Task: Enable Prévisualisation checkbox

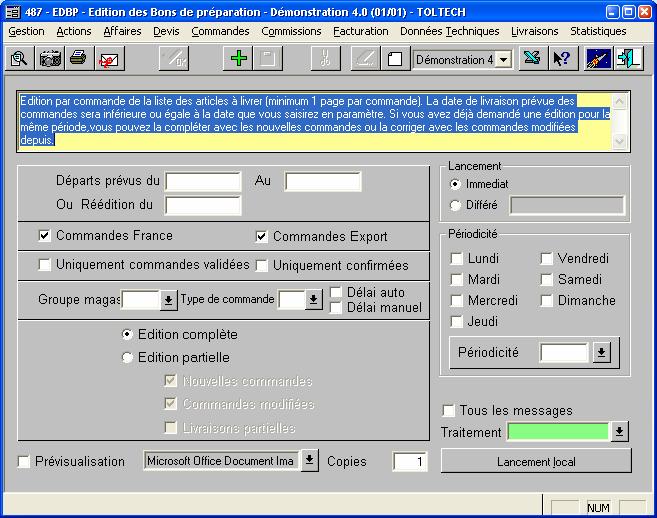Action: click(x=23, y=461)
